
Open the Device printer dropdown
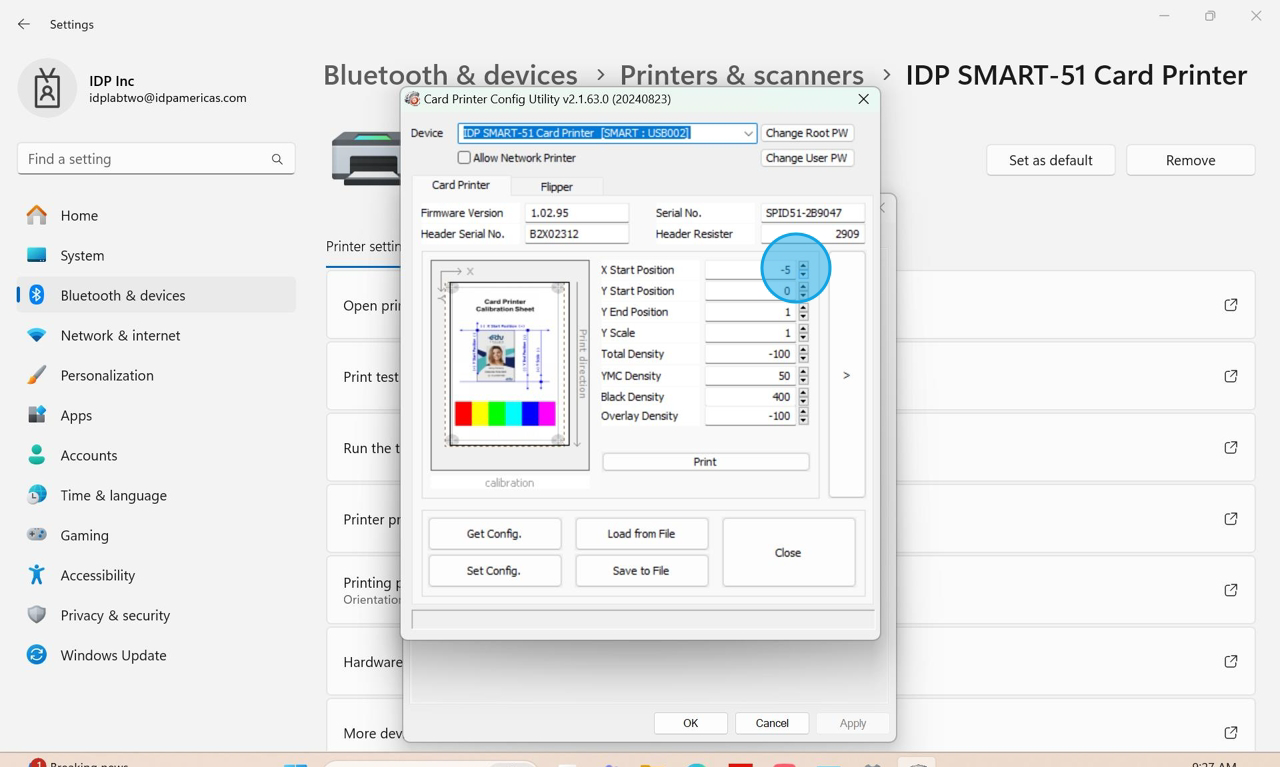coord(747,133)
